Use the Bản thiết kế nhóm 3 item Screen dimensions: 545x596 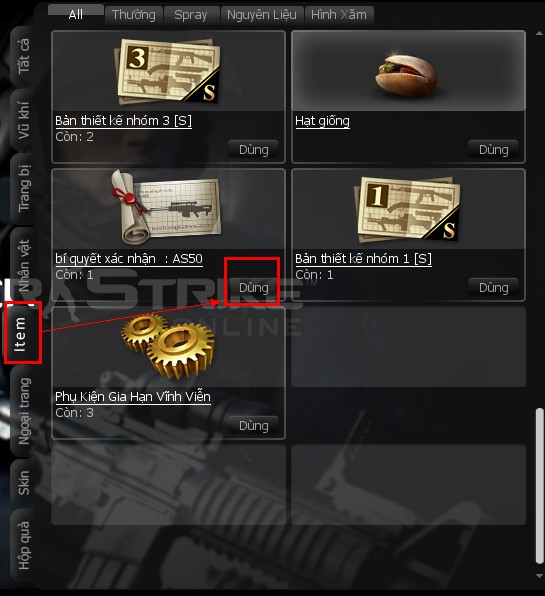[x=253, y=149]
